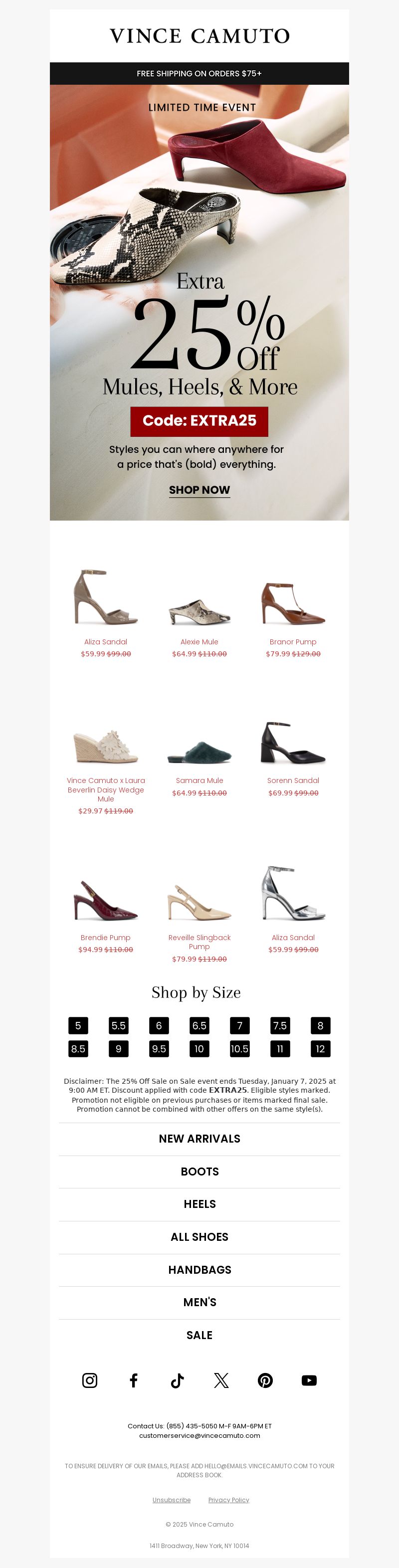Choose the size 12 tile
The width and height of the screenshot is (399, 1568).
coord(320,1048)
